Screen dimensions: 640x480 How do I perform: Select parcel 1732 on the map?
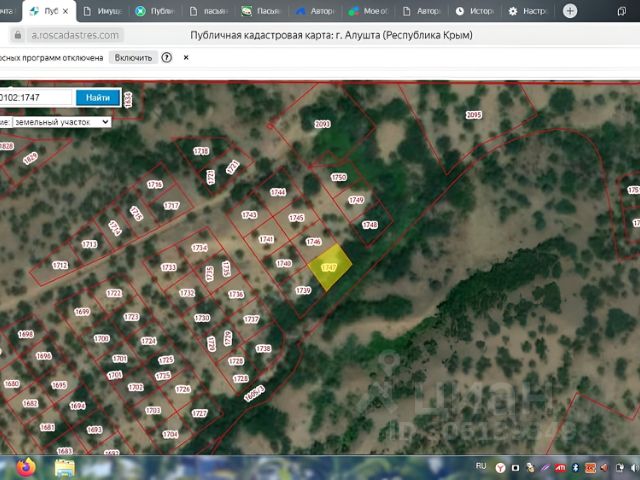point(187,293)
